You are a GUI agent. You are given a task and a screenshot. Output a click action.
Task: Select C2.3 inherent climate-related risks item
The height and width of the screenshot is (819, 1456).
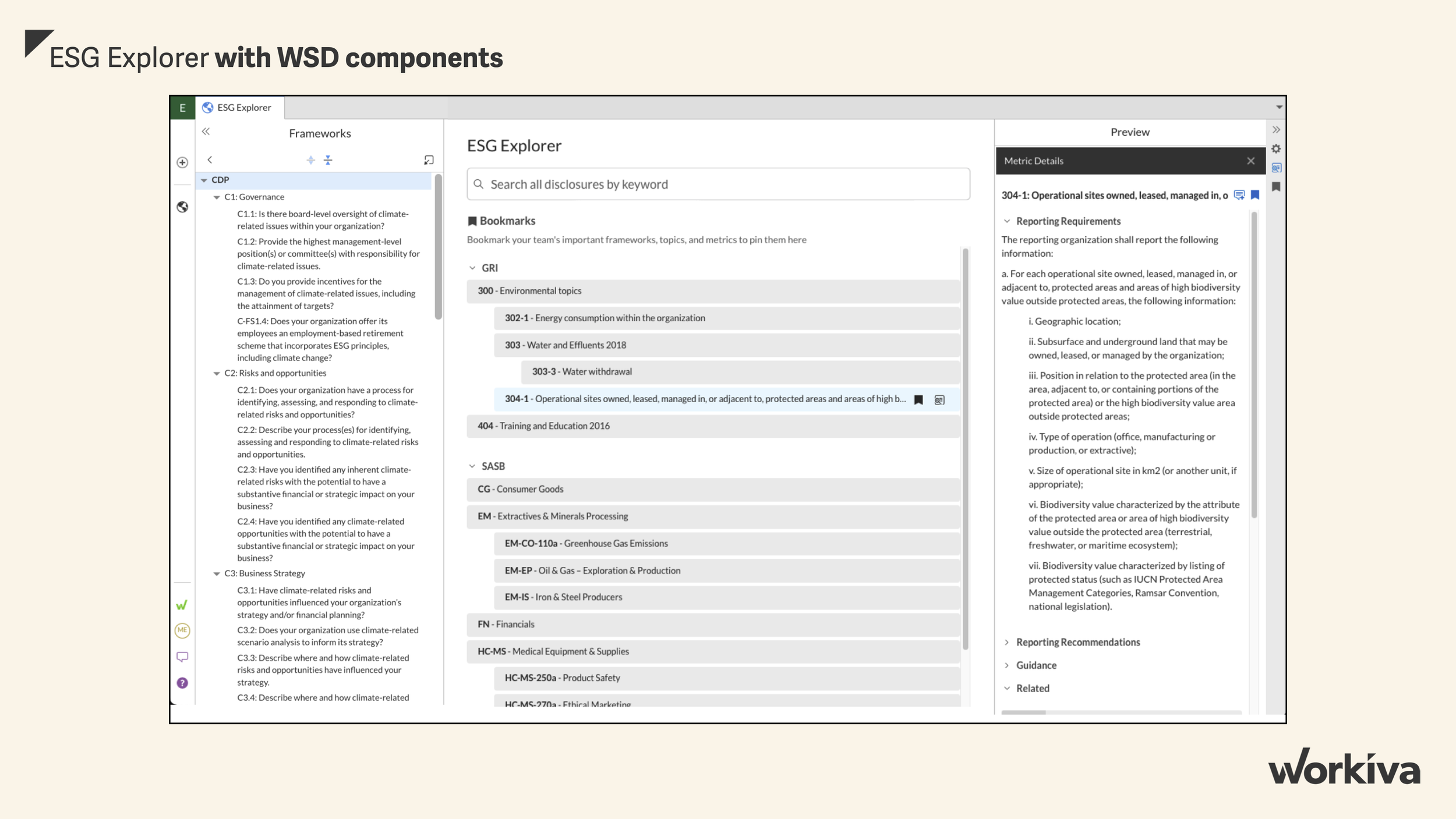pyautogui.click(x=326, y=488)
